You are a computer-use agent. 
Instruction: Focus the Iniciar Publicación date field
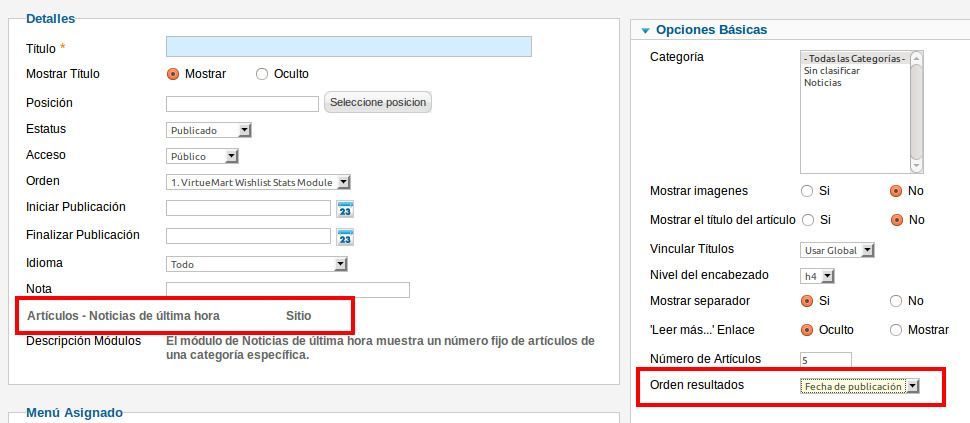[249, 208]
